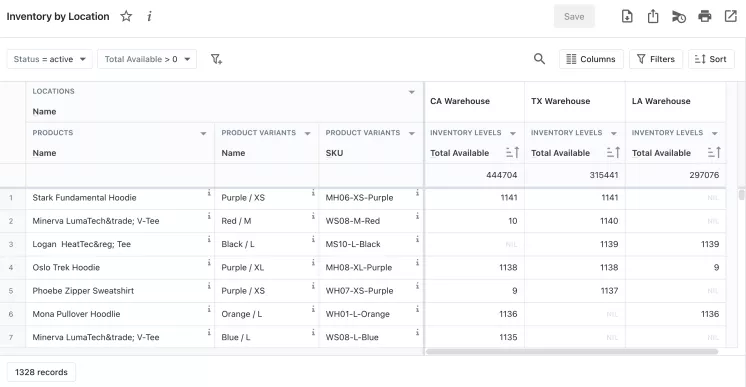Open info icon for variant Orange / L
The width and height of the screenshot is (746, 387).
313,309
